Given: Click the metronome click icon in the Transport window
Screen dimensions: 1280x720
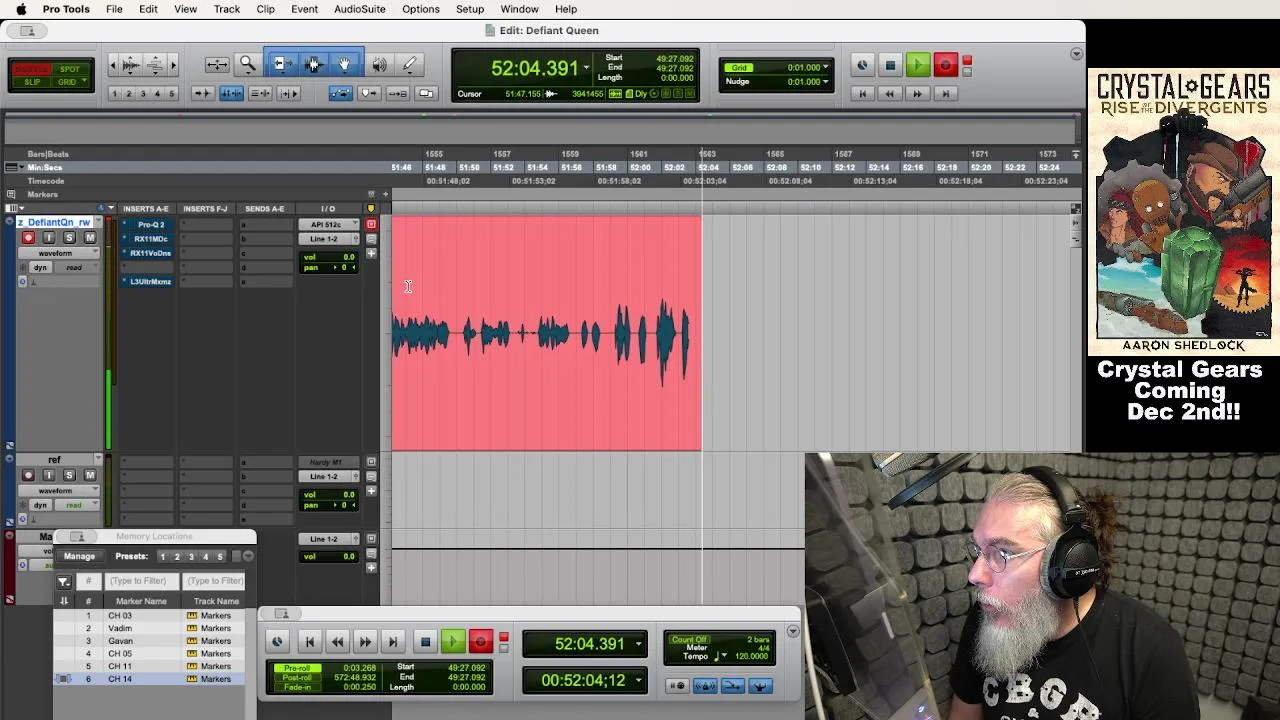Looking at the screenshot, I should 705,686.
